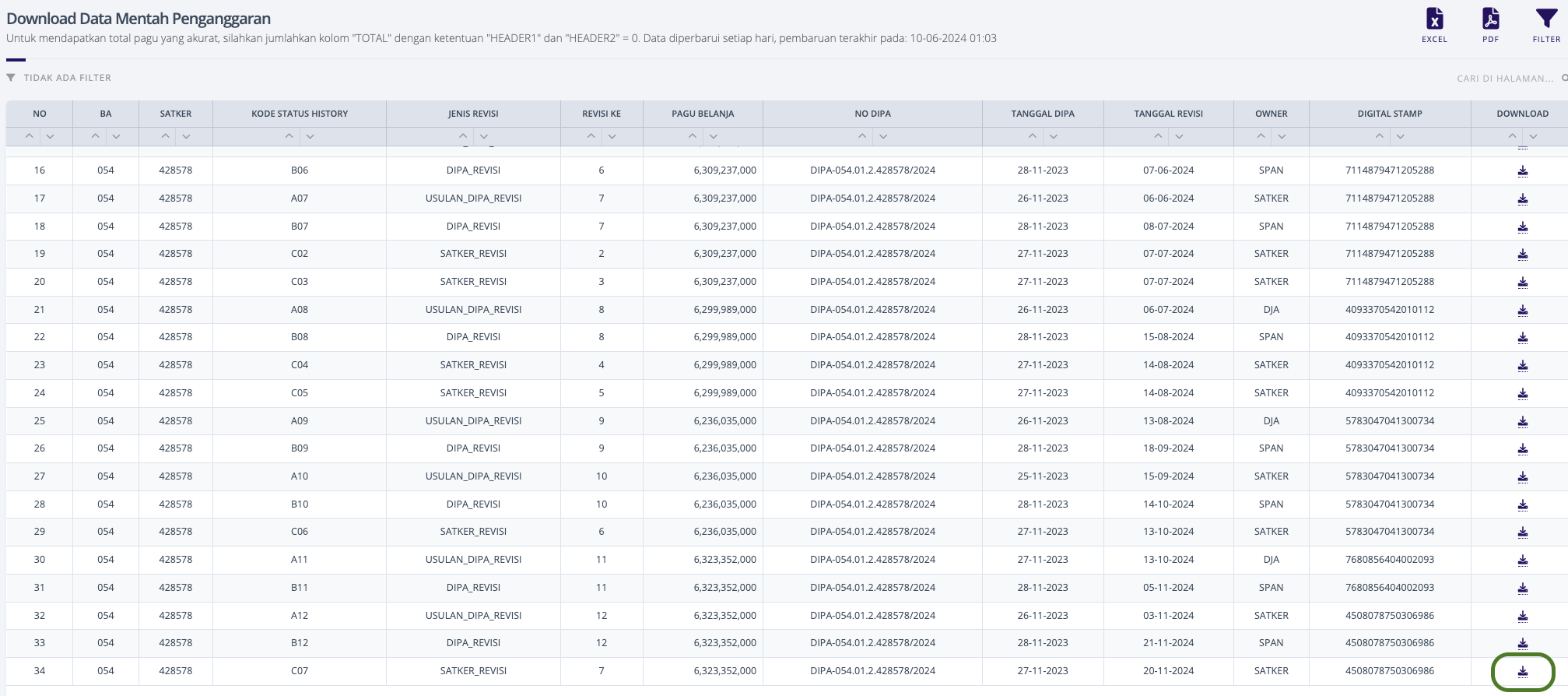
Task: Select digital stamp 7680856404002093 in row 30
Action: point(1390,560)
